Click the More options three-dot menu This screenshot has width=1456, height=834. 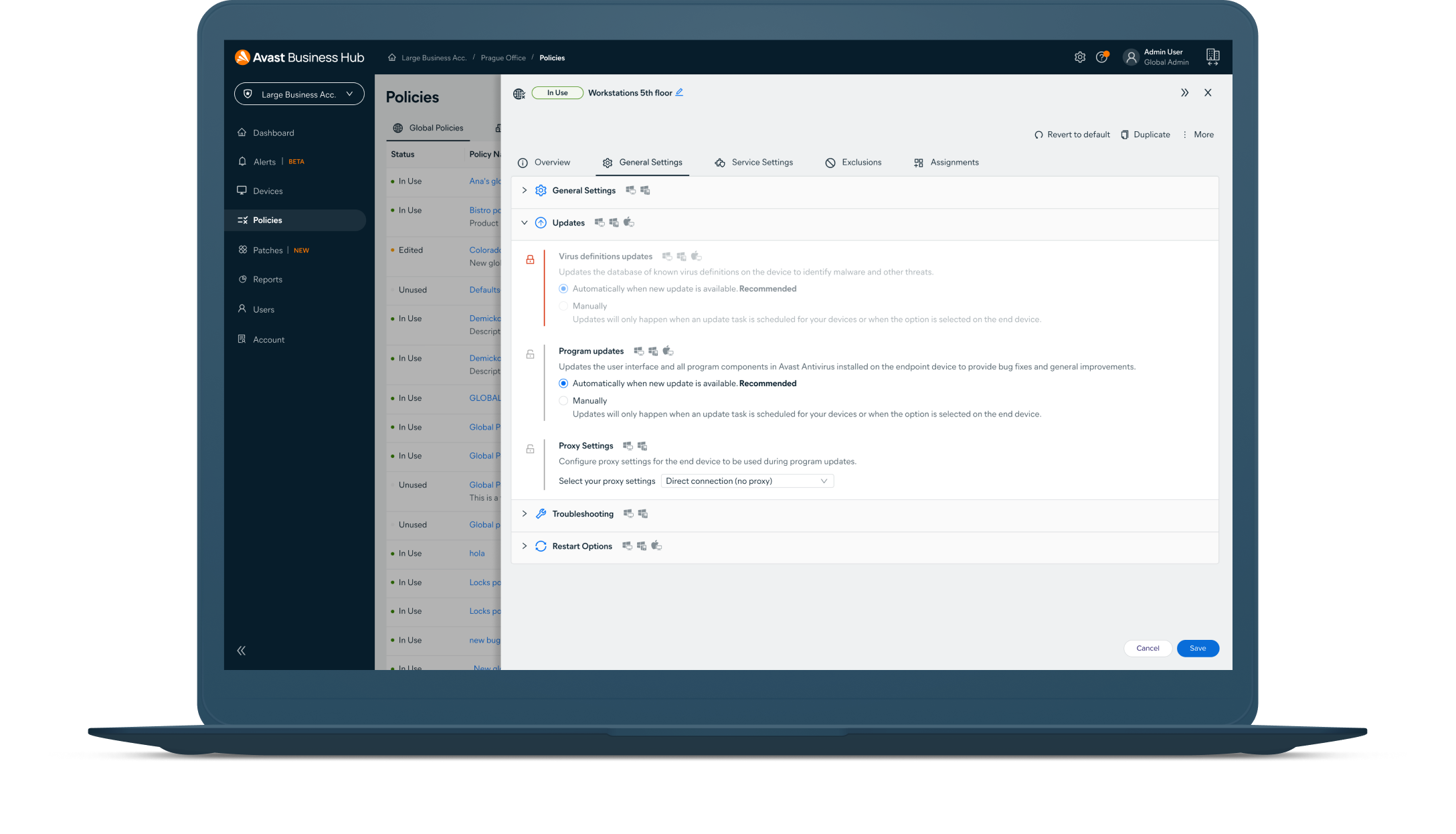click(x=1185, y=134)
